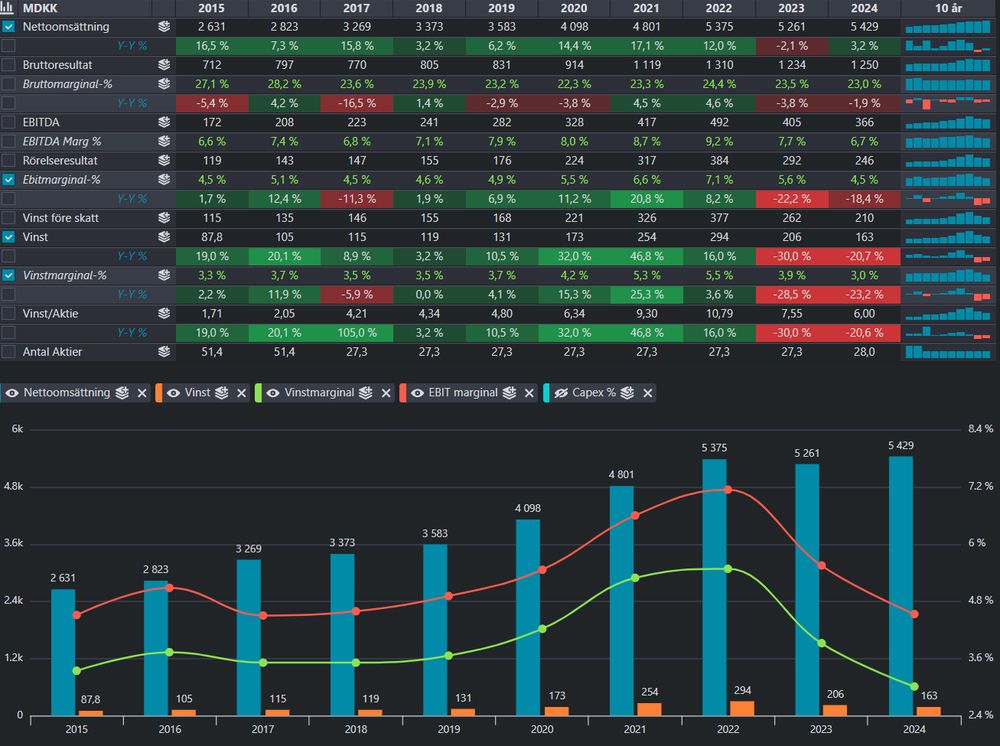Enable the Bruttoresultat checkbox
Viewport: 1000px width, 746px height.
click(x=8, y=65)
